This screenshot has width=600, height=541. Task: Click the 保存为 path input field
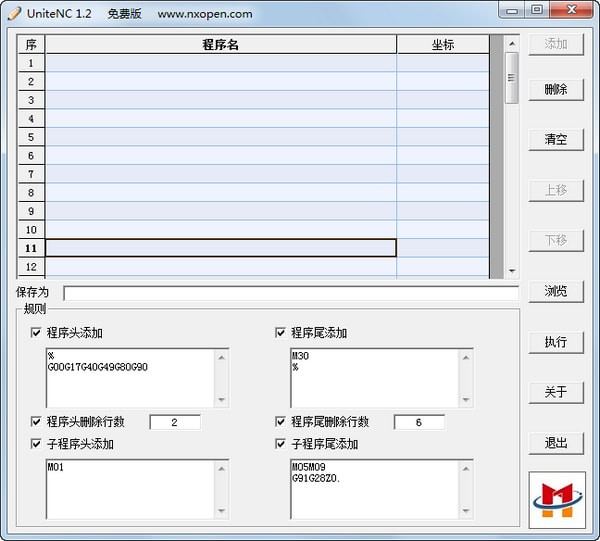290,293
